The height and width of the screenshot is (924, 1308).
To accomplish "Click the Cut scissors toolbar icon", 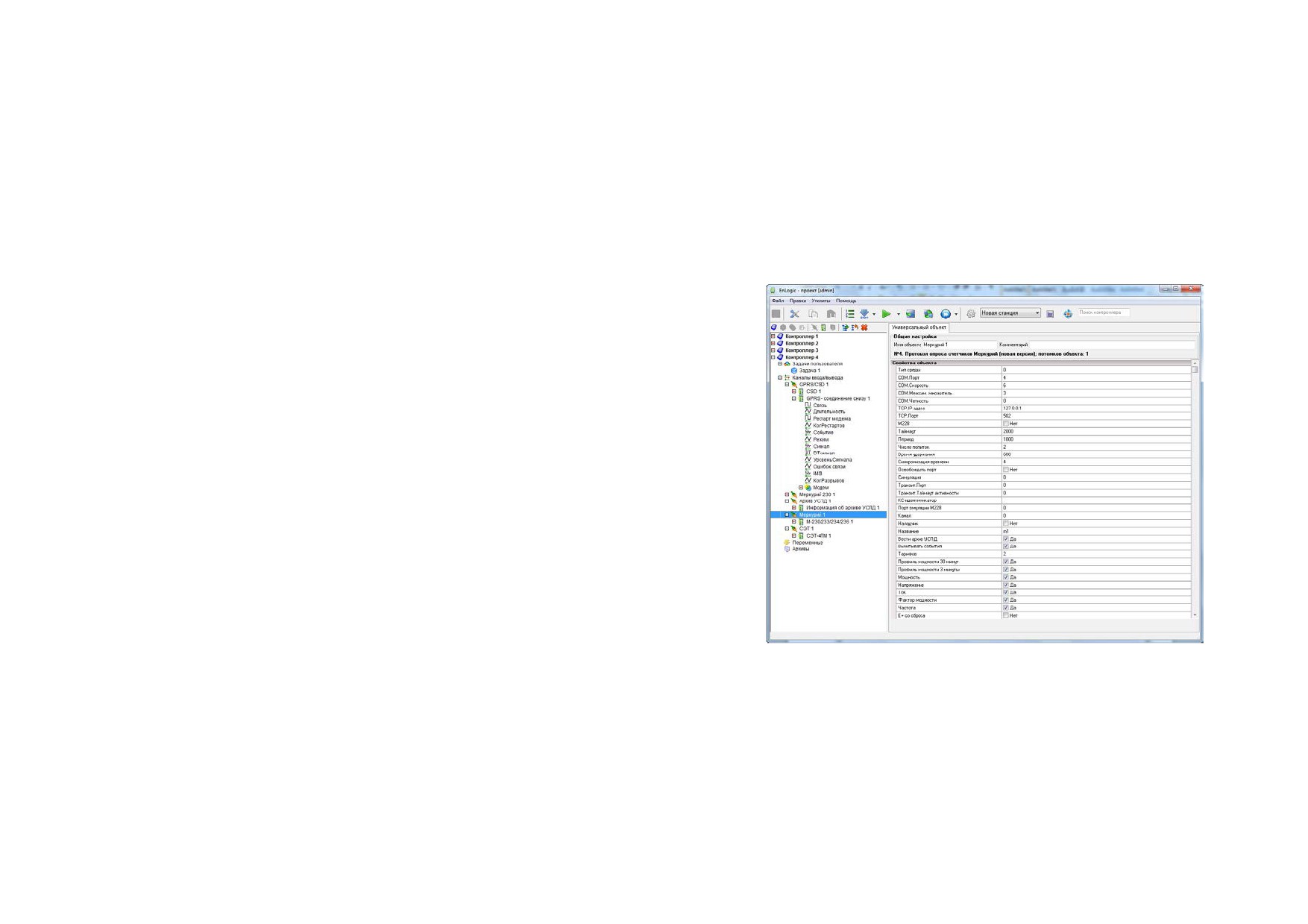I will (x=795, y=314).
